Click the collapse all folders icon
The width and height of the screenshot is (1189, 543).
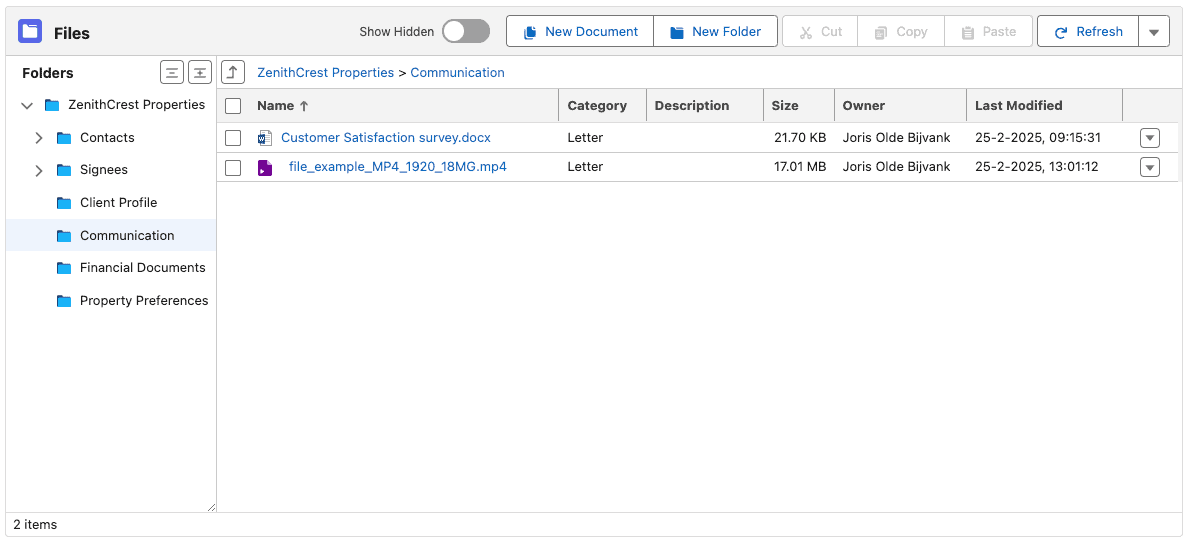point(172,72)
